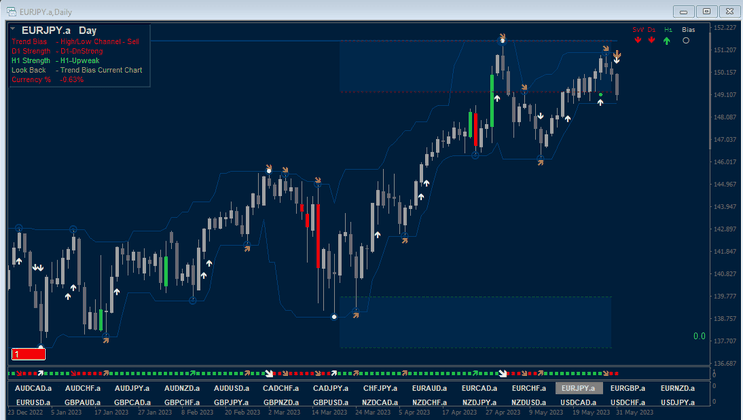This screenshot has height=420, width=743.
Task: Switch chart to USDCHF.a
Action: click(628, 402)
